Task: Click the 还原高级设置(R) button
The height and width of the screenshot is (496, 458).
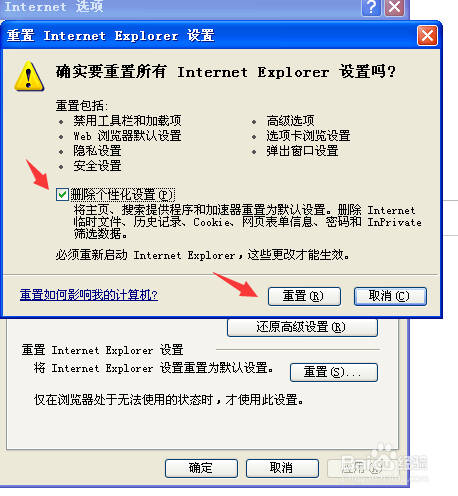Action: coord(302,327)
